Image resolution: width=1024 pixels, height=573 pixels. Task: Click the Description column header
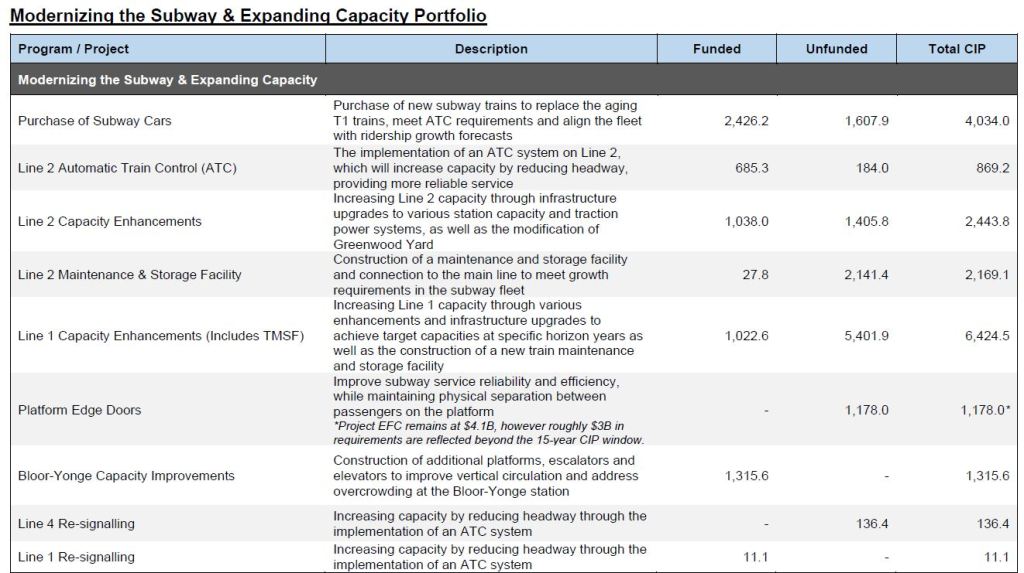(x=491, y=49)
